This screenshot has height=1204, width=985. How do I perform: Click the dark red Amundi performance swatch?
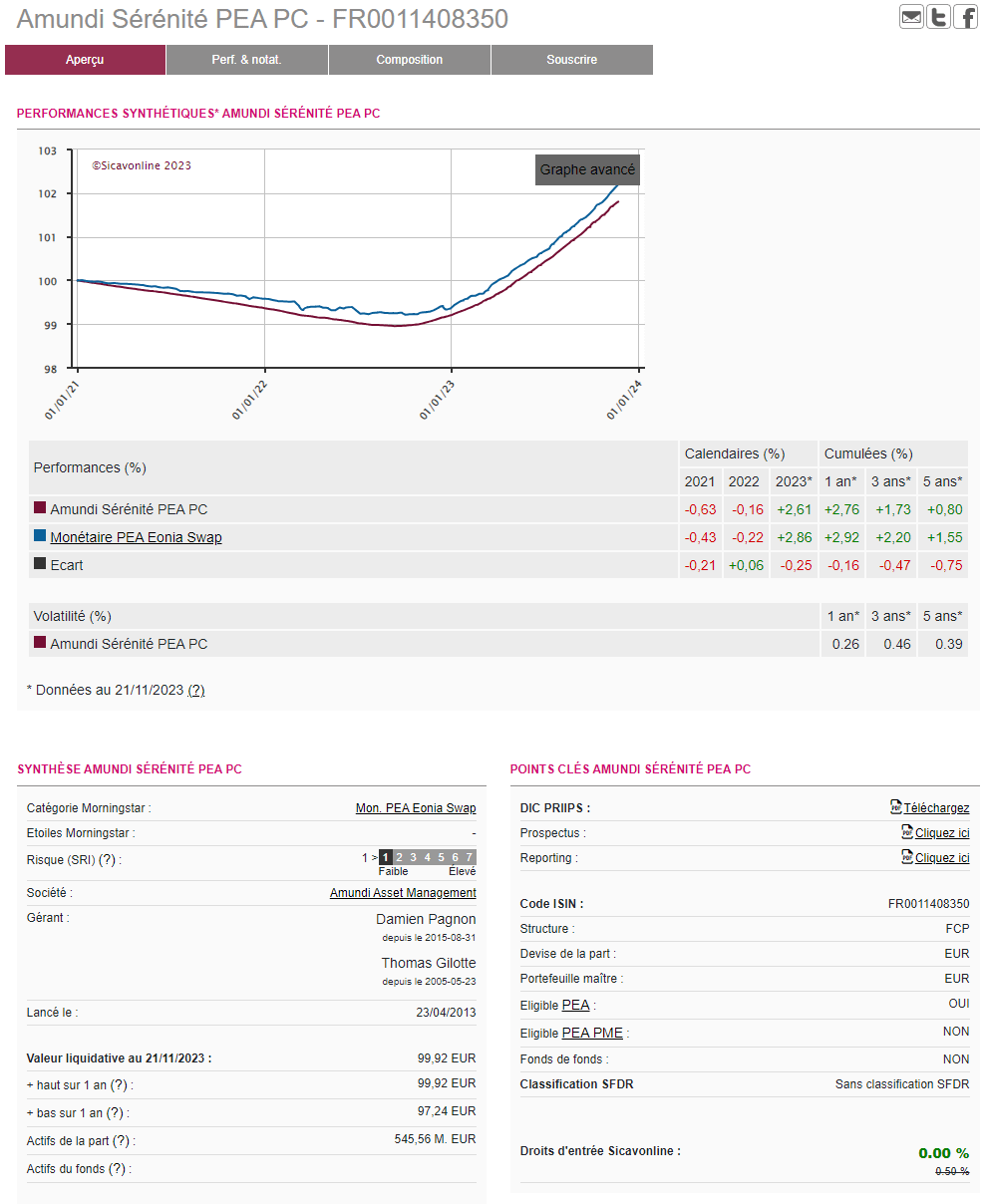pyautogui.click(x=40, y=508)
